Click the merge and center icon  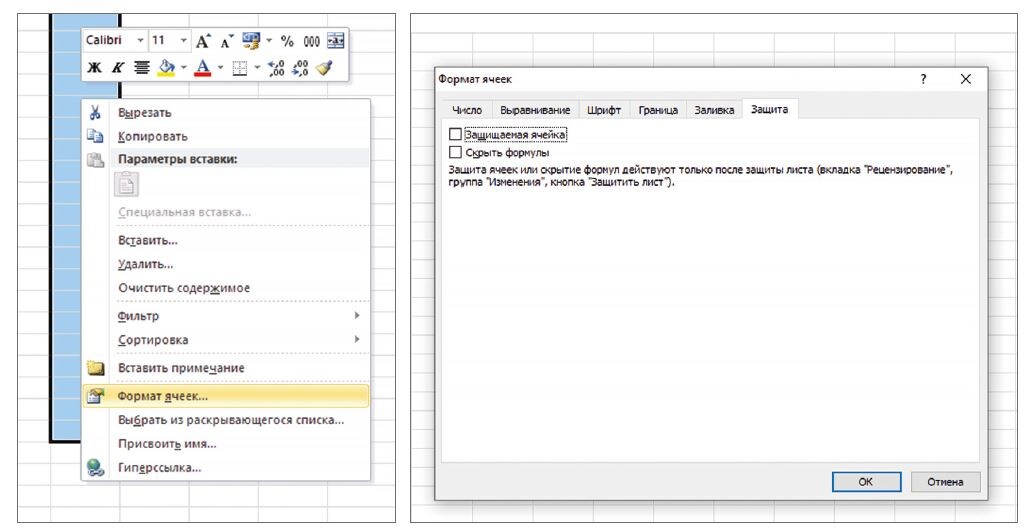(336, 41)
